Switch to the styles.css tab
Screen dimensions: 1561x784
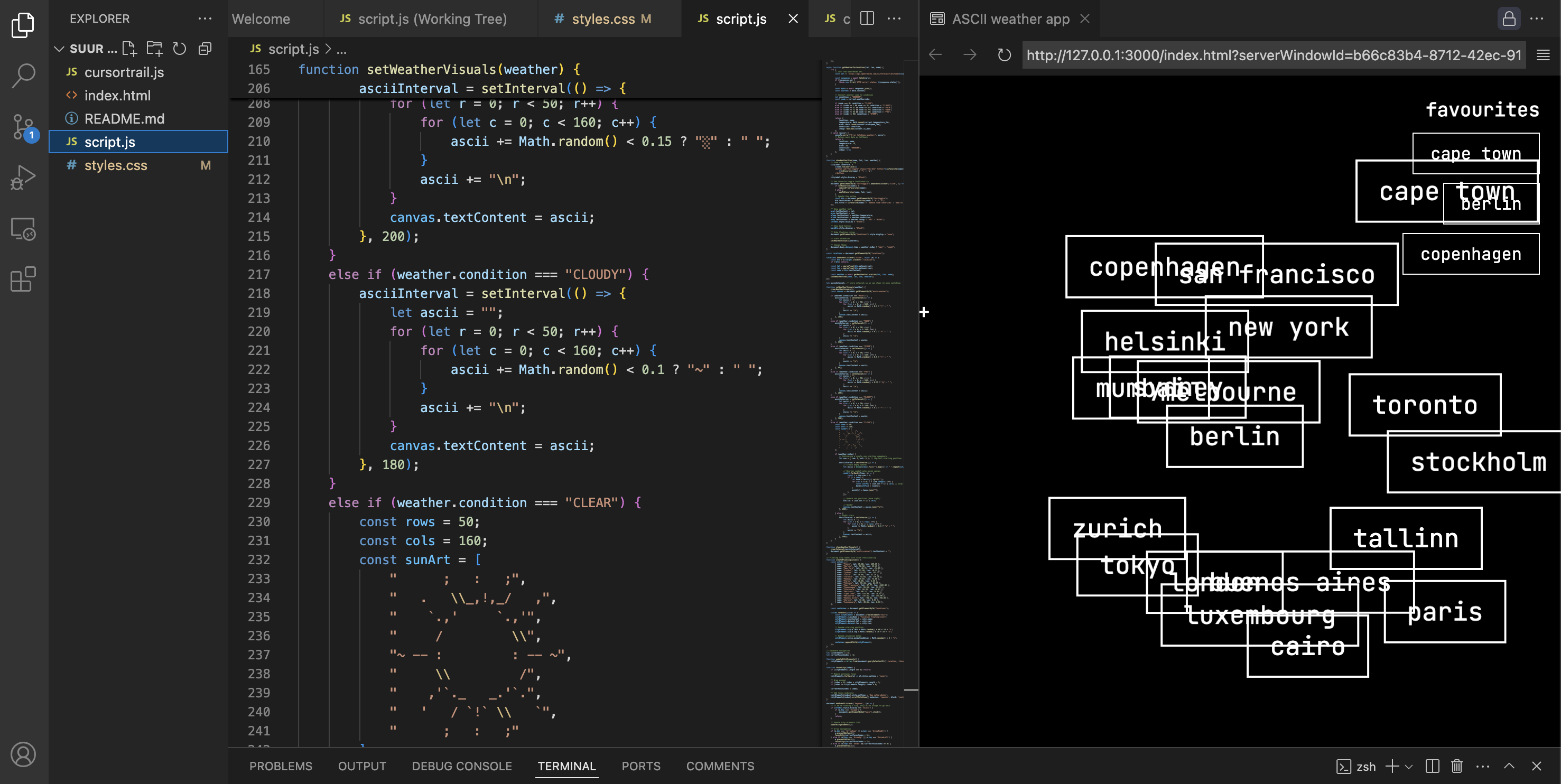coord(602,19)
